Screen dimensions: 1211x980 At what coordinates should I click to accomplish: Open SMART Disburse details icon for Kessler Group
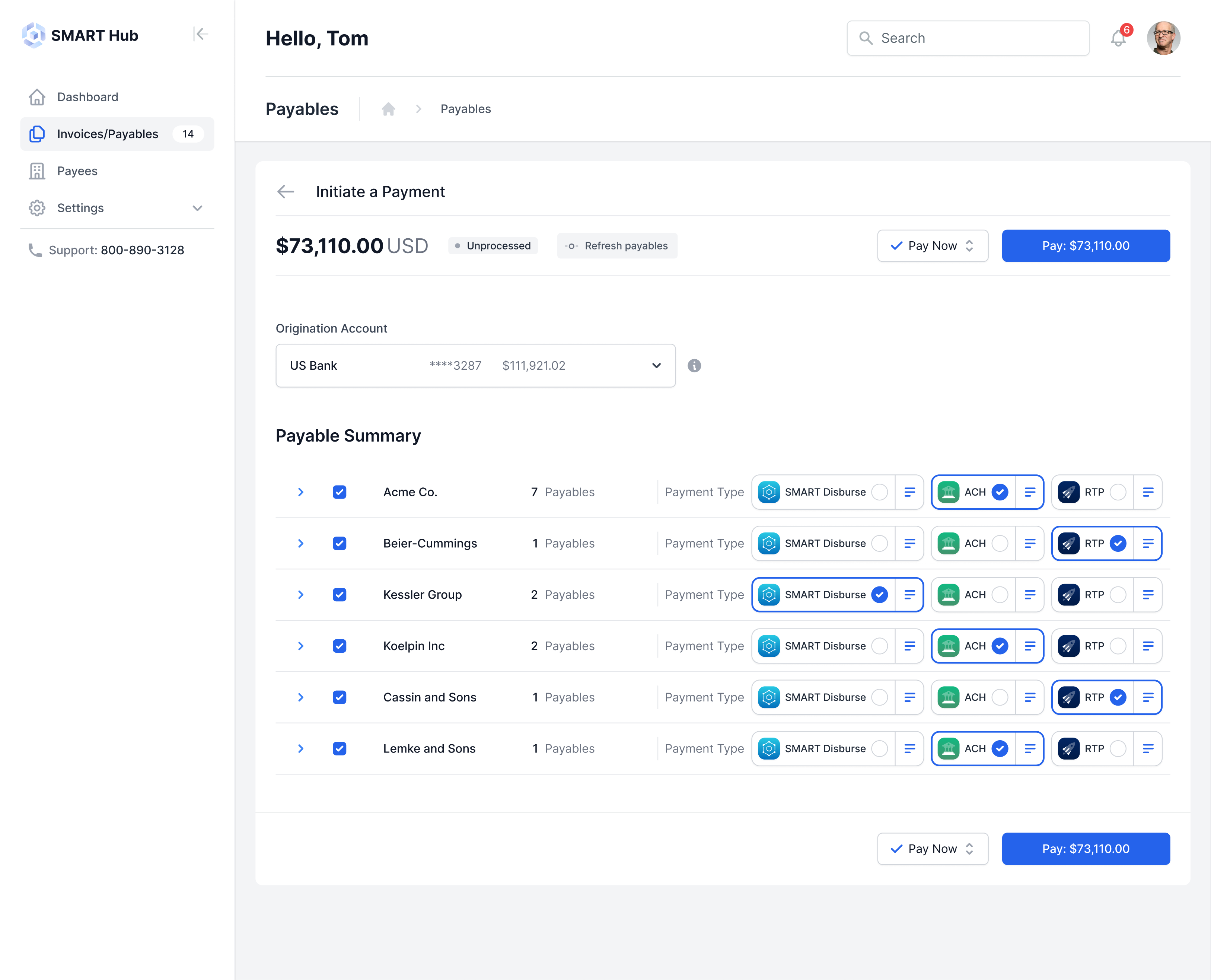click(x=910, y=595)
